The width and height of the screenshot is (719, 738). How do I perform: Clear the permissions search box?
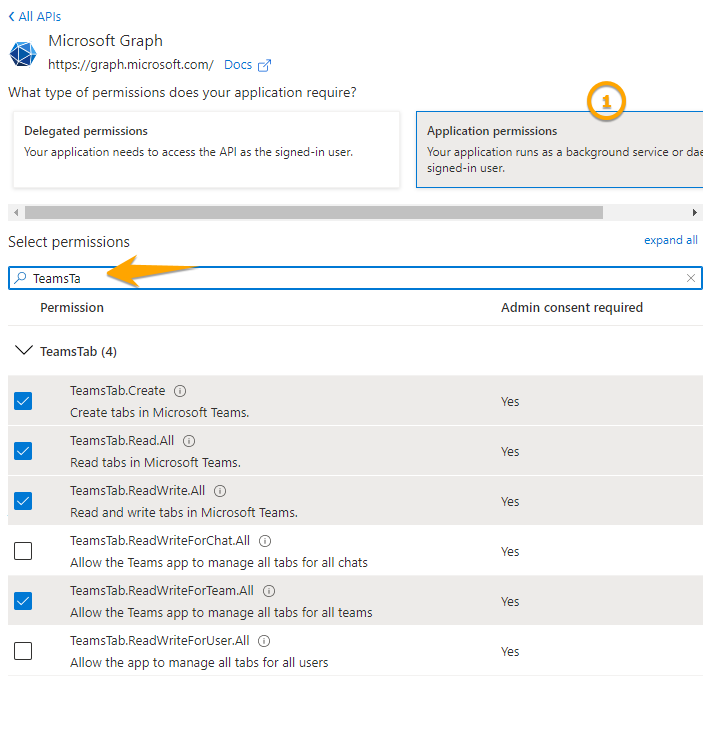tap(690, 278)
